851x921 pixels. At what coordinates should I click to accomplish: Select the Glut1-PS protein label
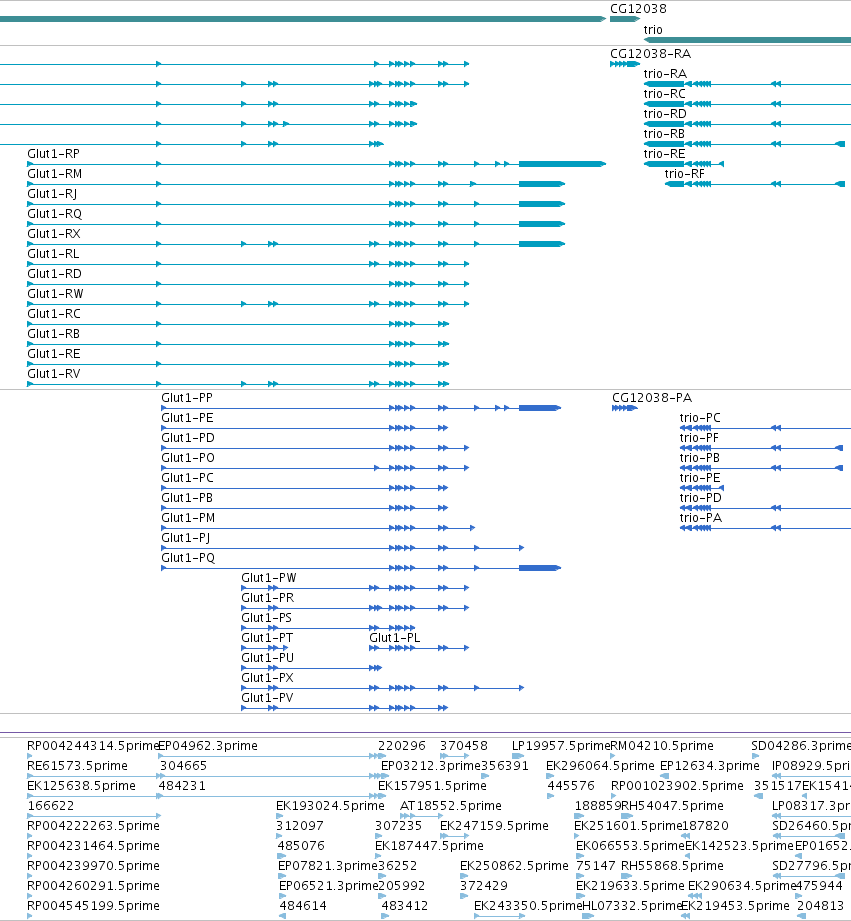267,617
